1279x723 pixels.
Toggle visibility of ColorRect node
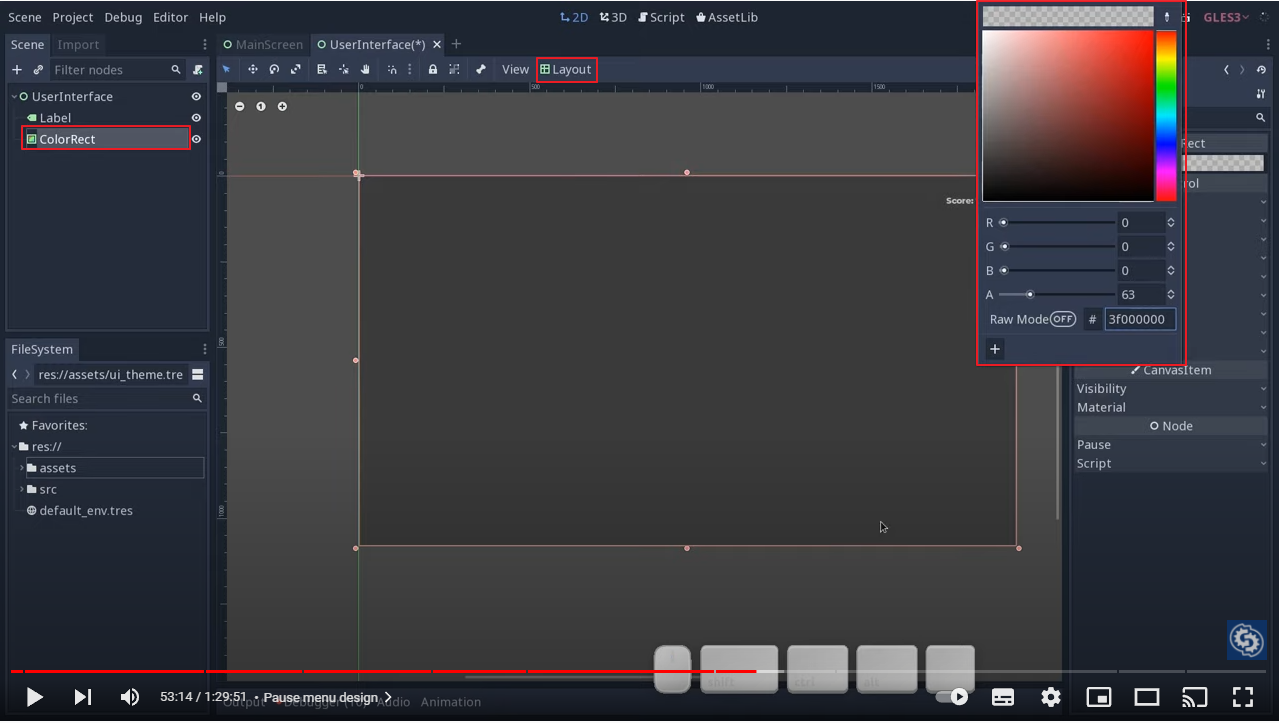click(x=196, y=139)
